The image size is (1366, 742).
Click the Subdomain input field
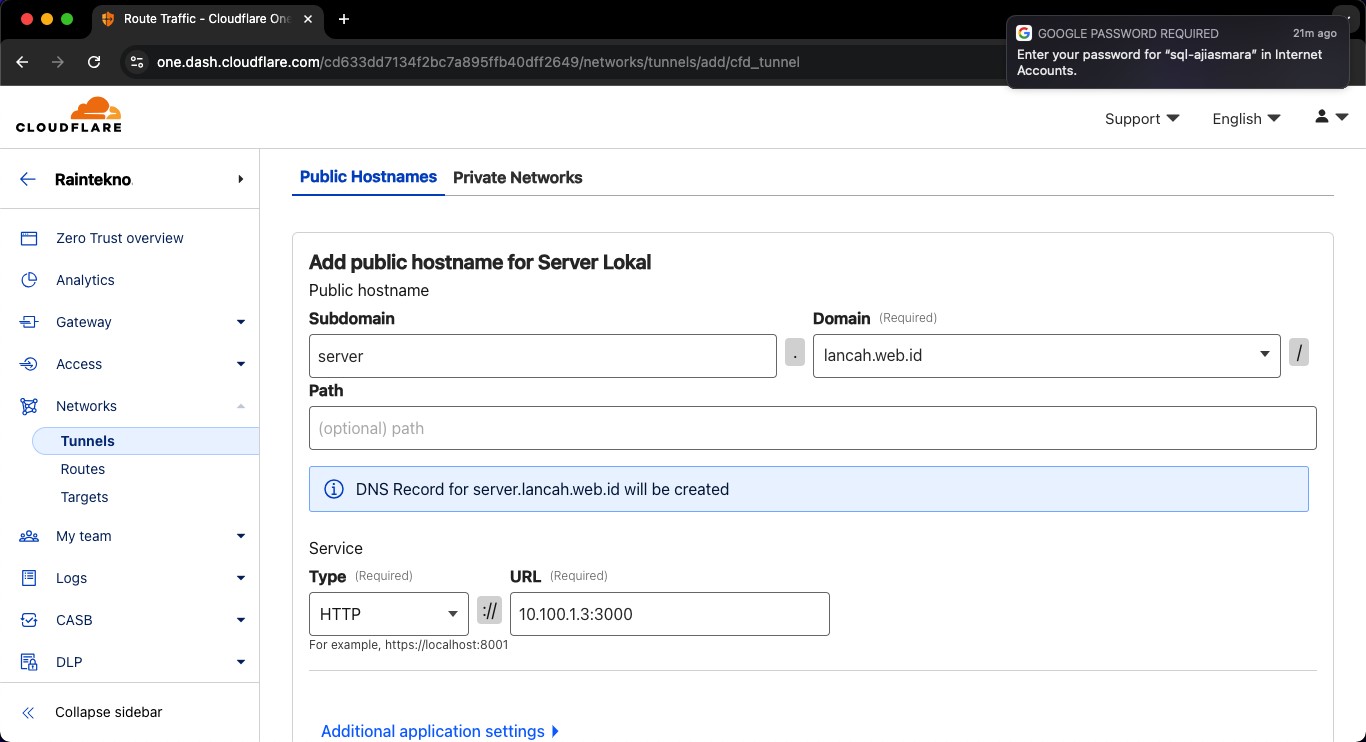[x=542, y=356]
